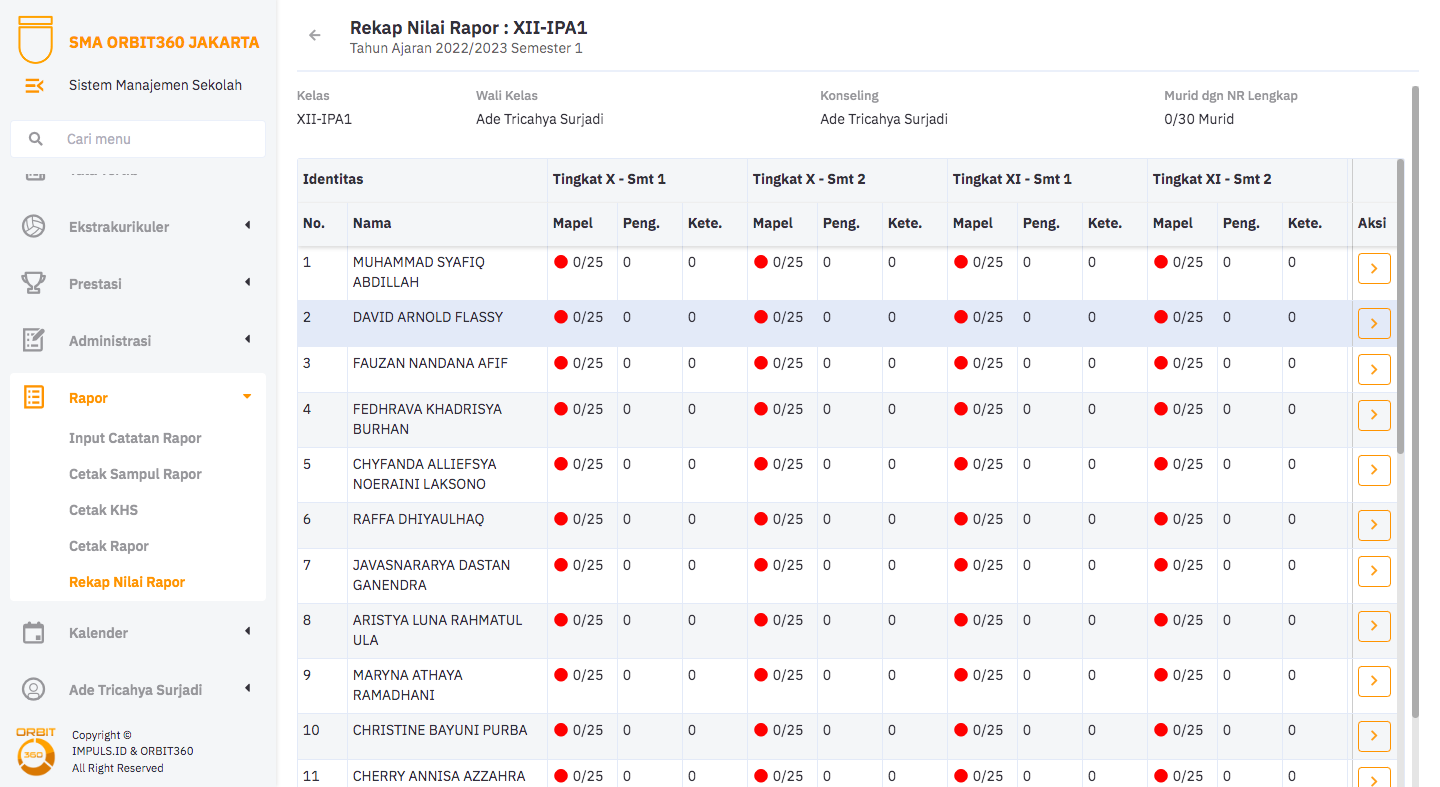Open Input Catatan Rapor menu item
Viewport: 1440px width, 787px height.
point(135,438)
